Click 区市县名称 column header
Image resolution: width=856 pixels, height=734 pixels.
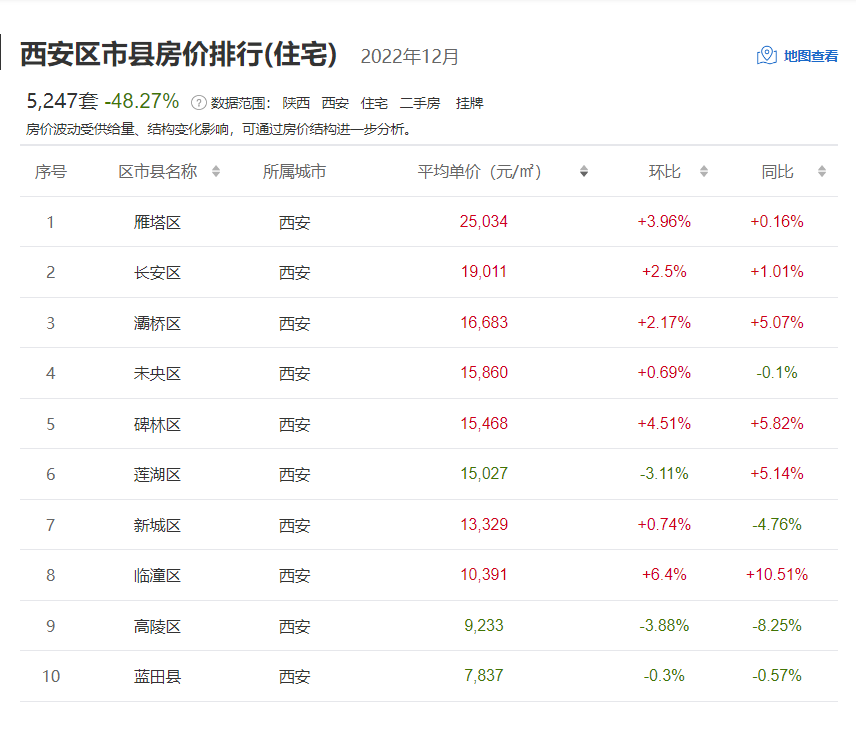point(158,172)
